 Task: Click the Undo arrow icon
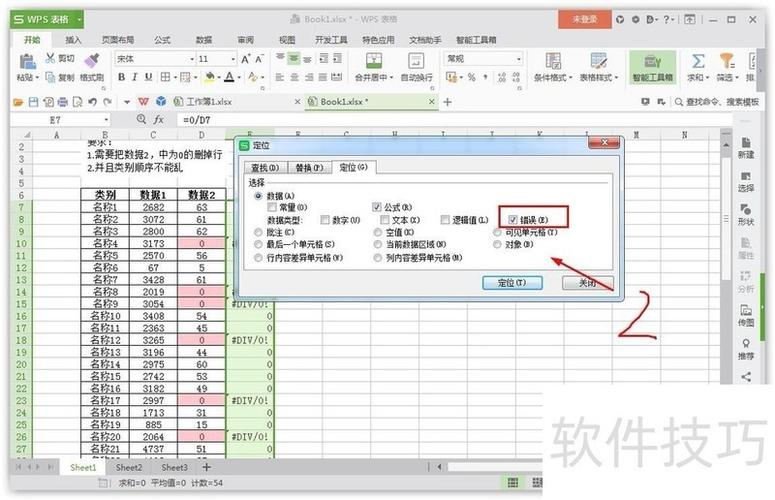point(92,102)
